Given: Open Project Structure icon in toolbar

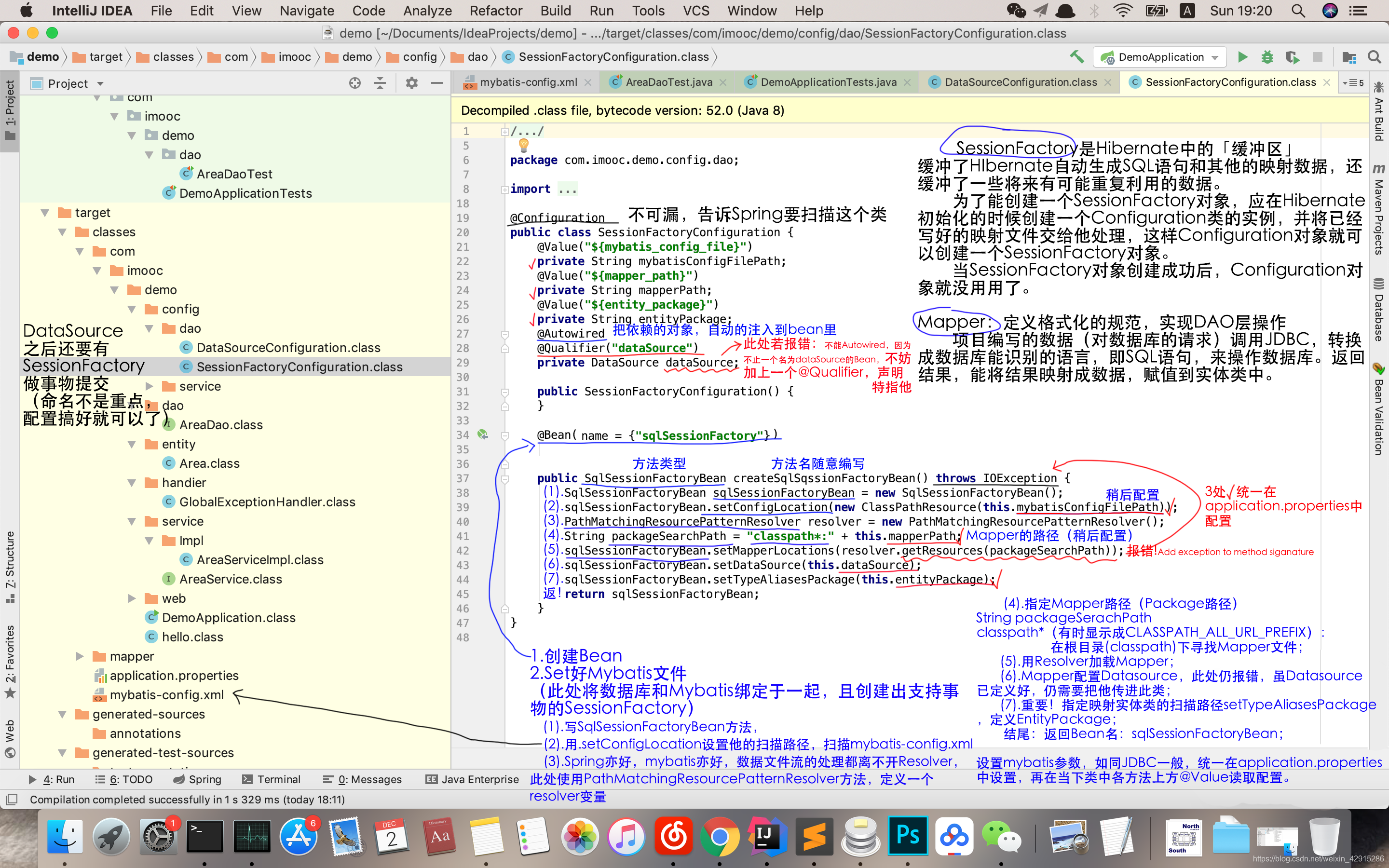Looking at the screenshot, I should [x=1349, y=57].
